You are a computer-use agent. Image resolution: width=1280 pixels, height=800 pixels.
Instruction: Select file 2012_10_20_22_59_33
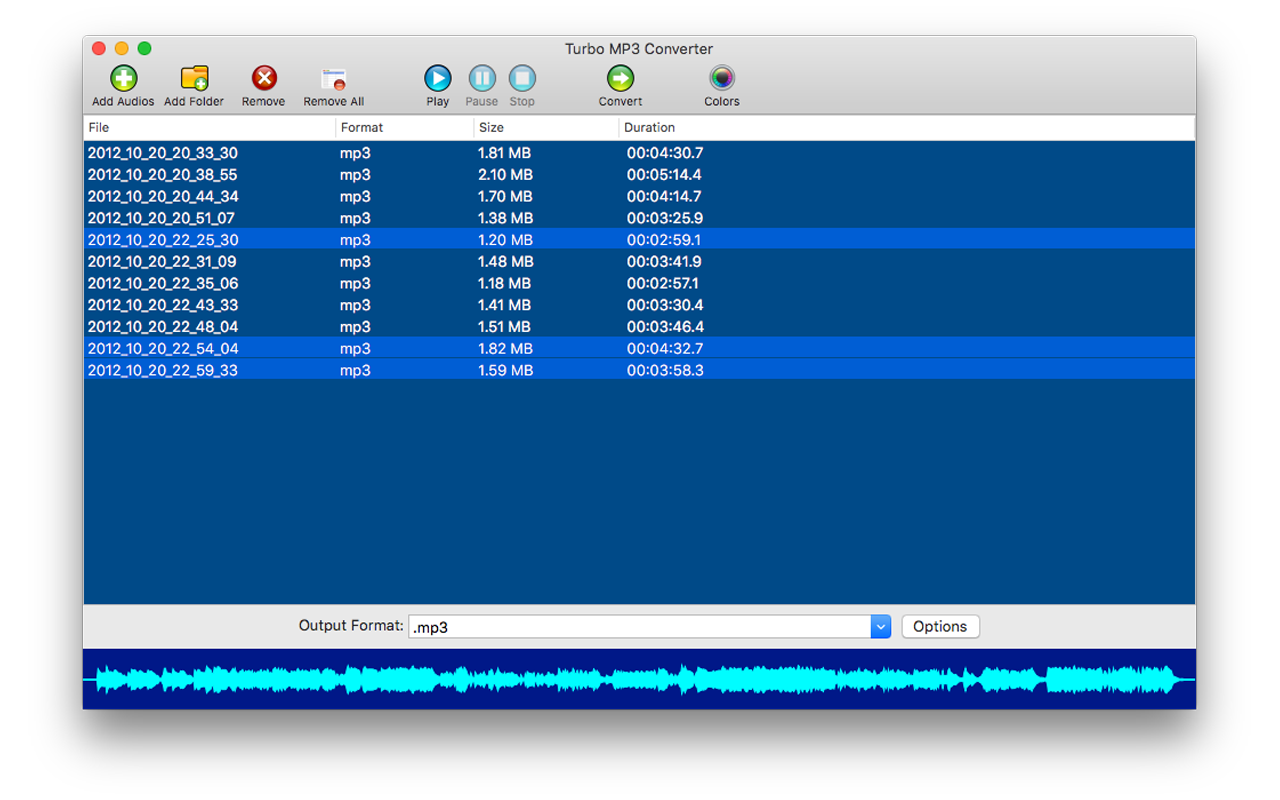pyautogui.click(x=163, y=371)
